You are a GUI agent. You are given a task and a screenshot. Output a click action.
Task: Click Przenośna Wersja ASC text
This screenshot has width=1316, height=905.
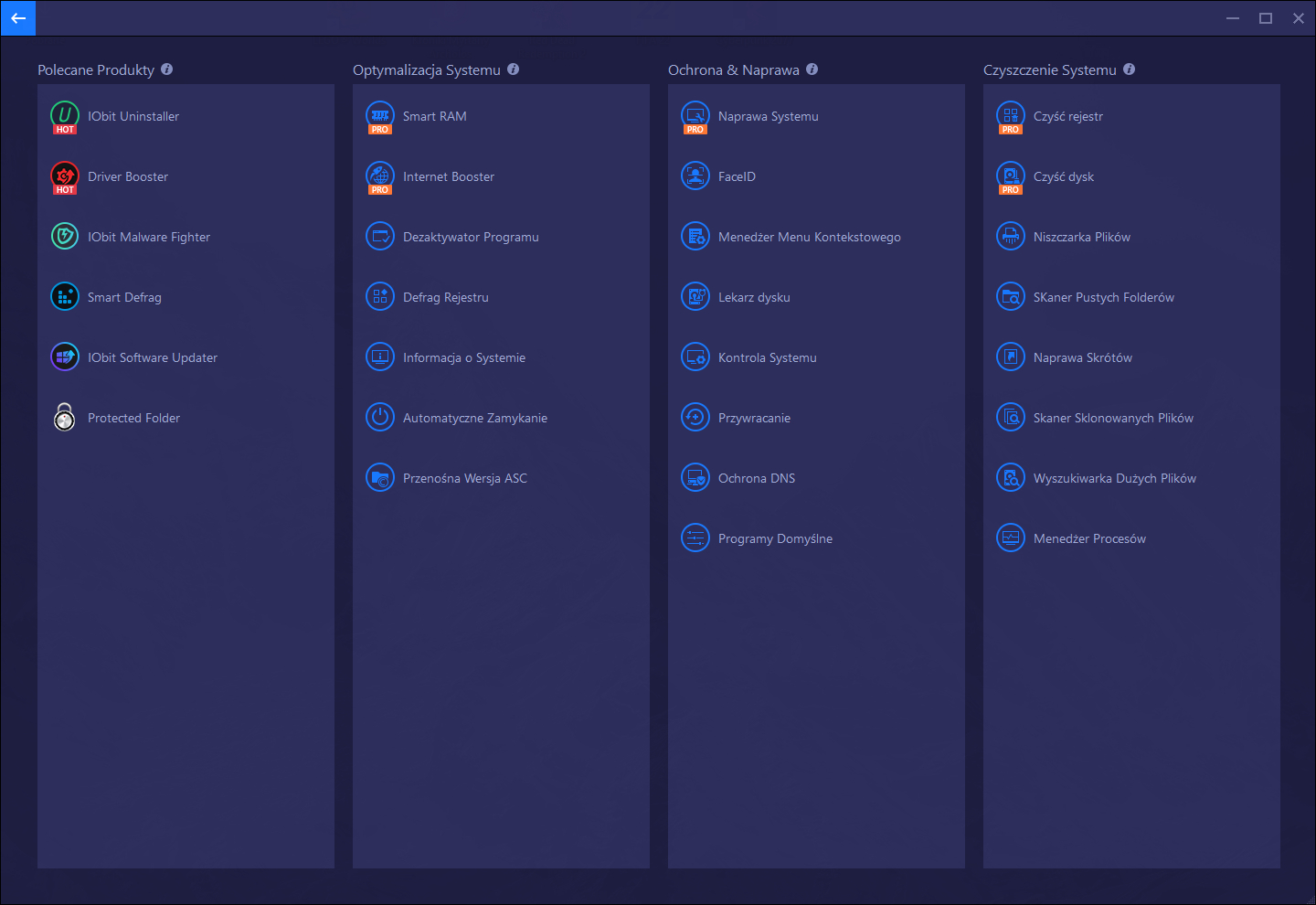(x=465, y=478)
